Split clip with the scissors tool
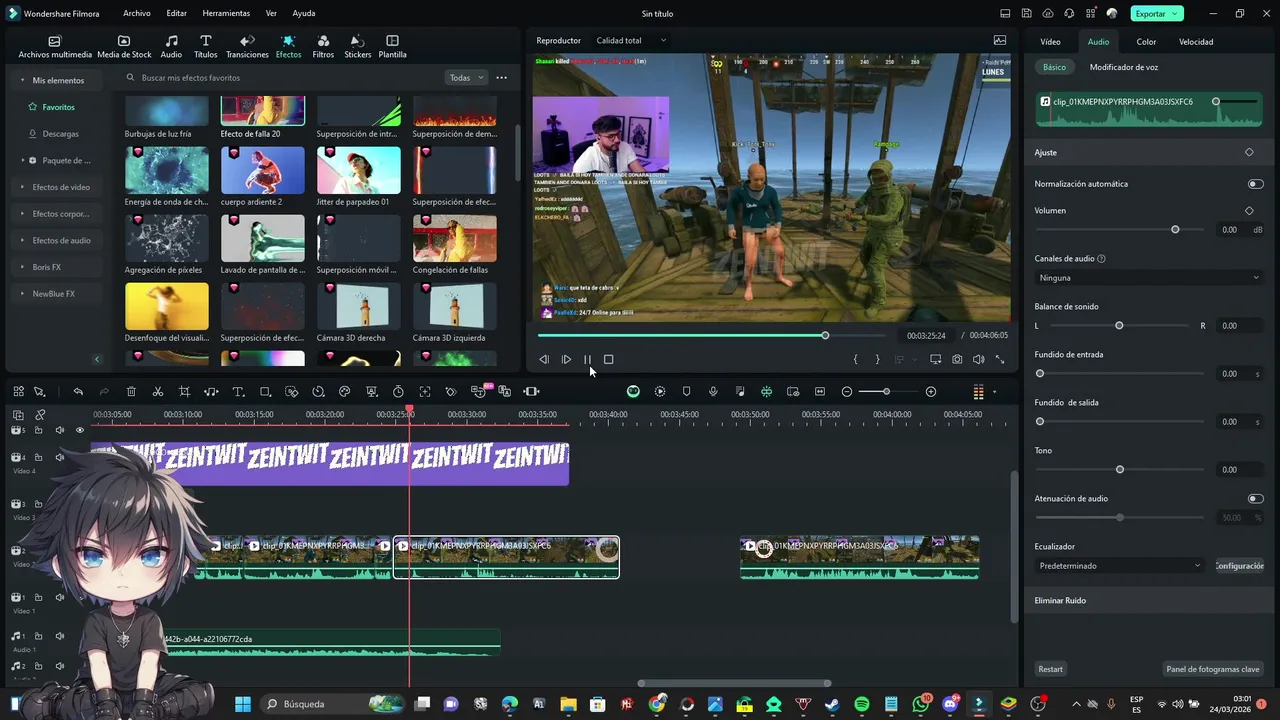Image resolution: width=1280 pixels, height=720 pixels. coord(158,392)
